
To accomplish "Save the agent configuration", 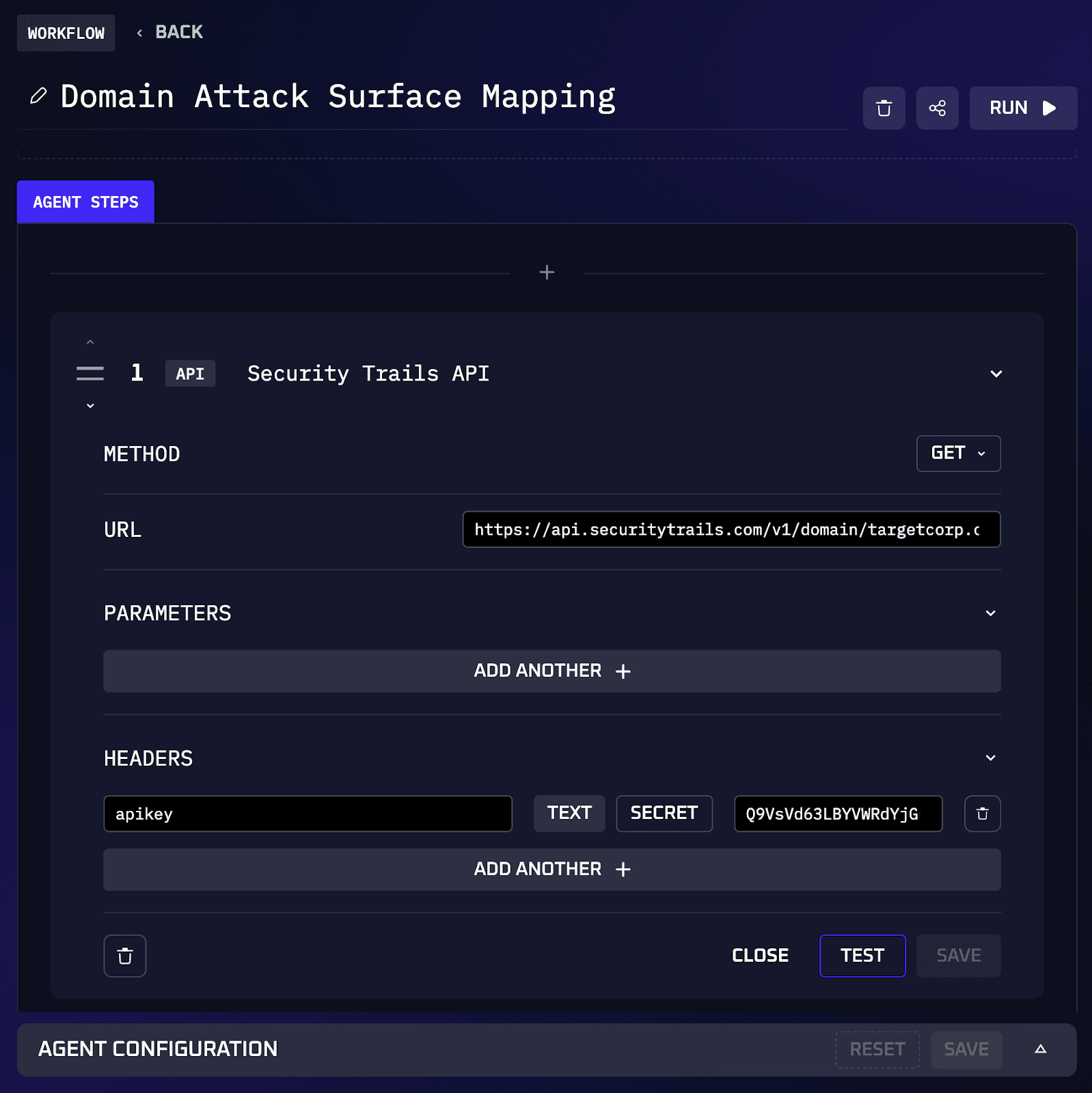I will click(966, 1049).
